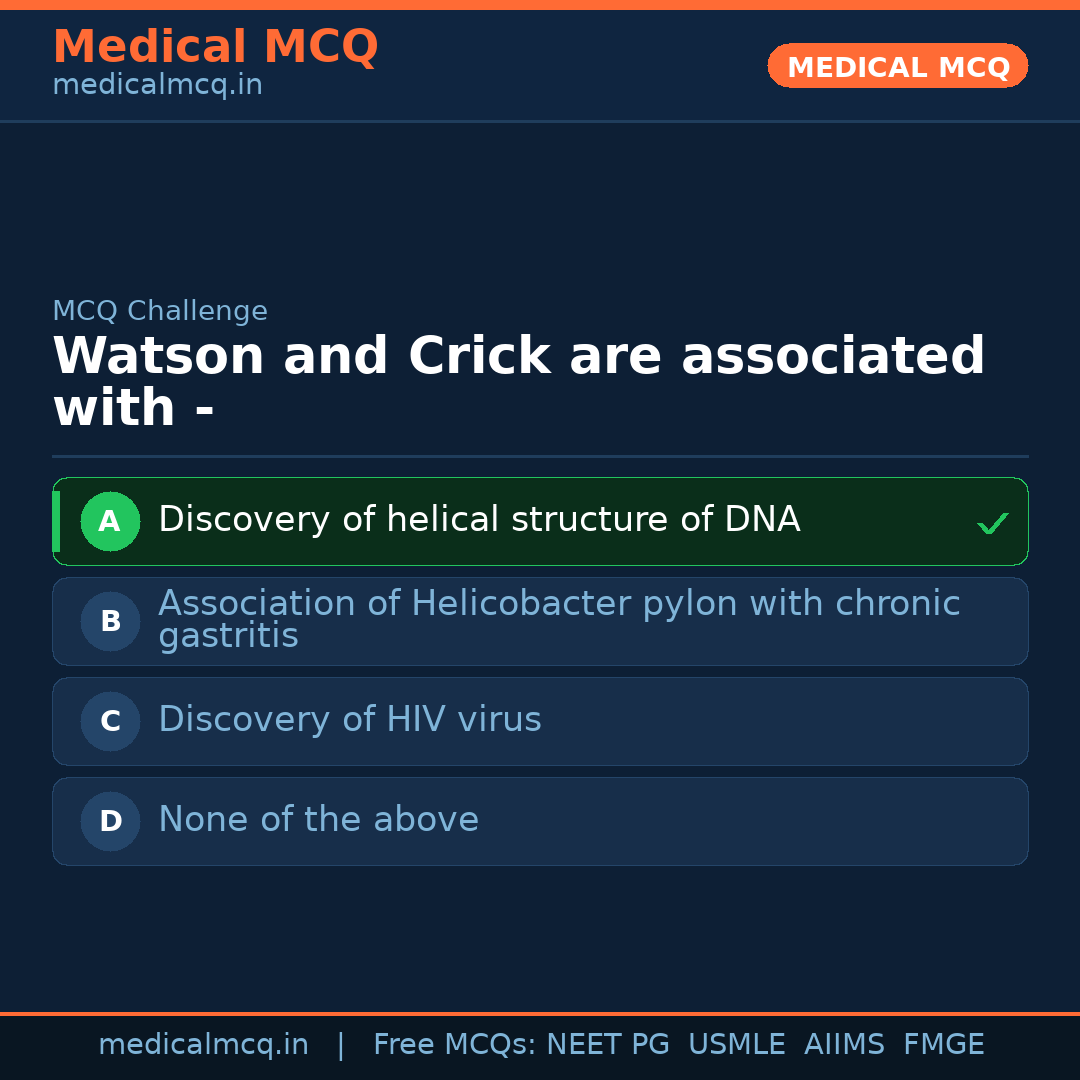This screenshot has height=1080, width=1080.
Task: Click the green accent bar on option A
Action: [x=56, y=521]
